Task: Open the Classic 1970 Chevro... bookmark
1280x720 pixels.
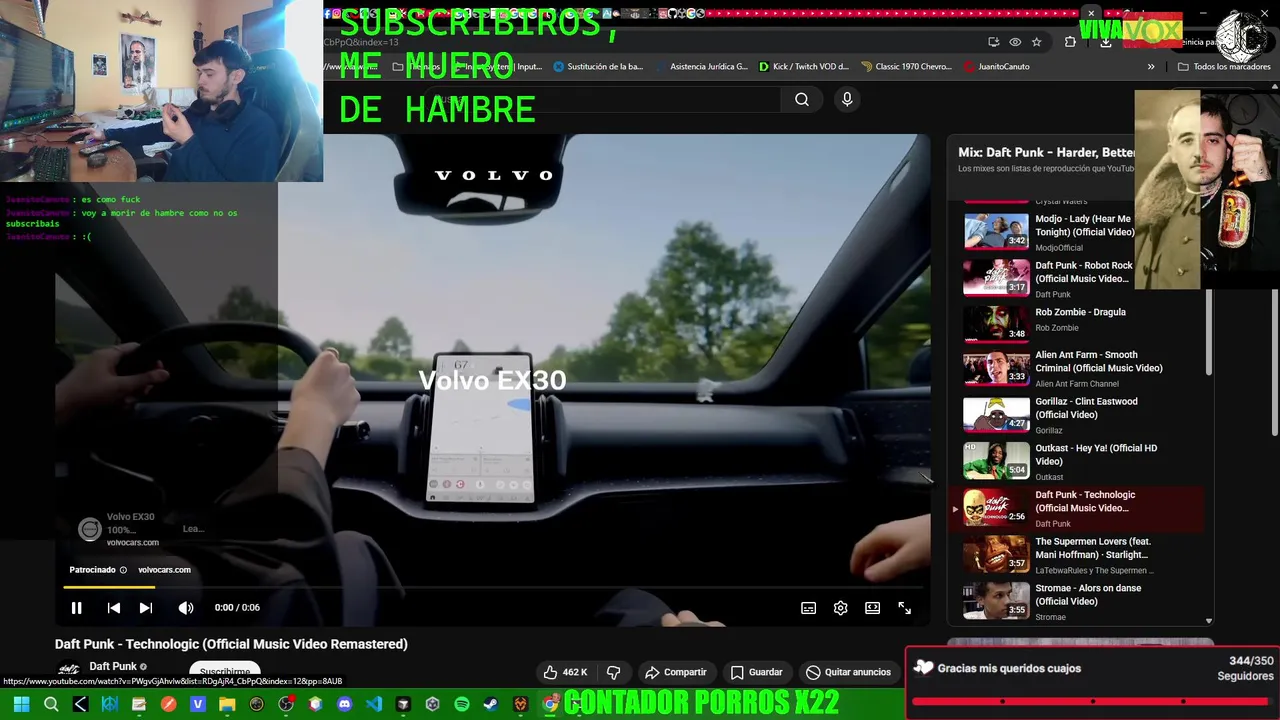Action: 907,67
